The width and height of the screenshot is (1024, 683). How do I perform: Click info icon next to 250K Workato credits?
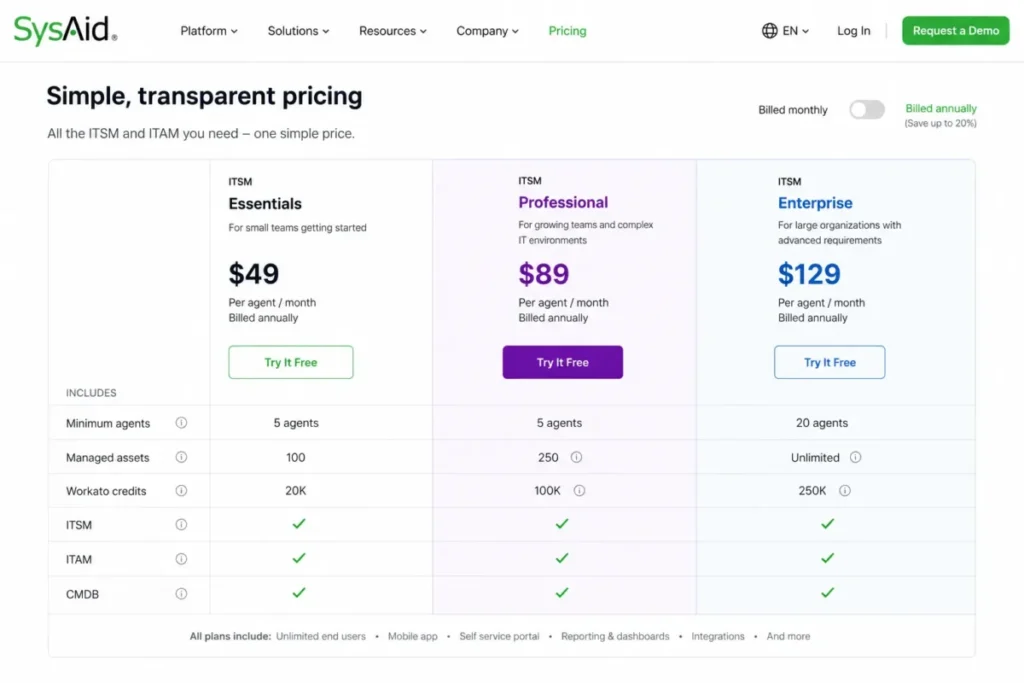coord(844,490)
